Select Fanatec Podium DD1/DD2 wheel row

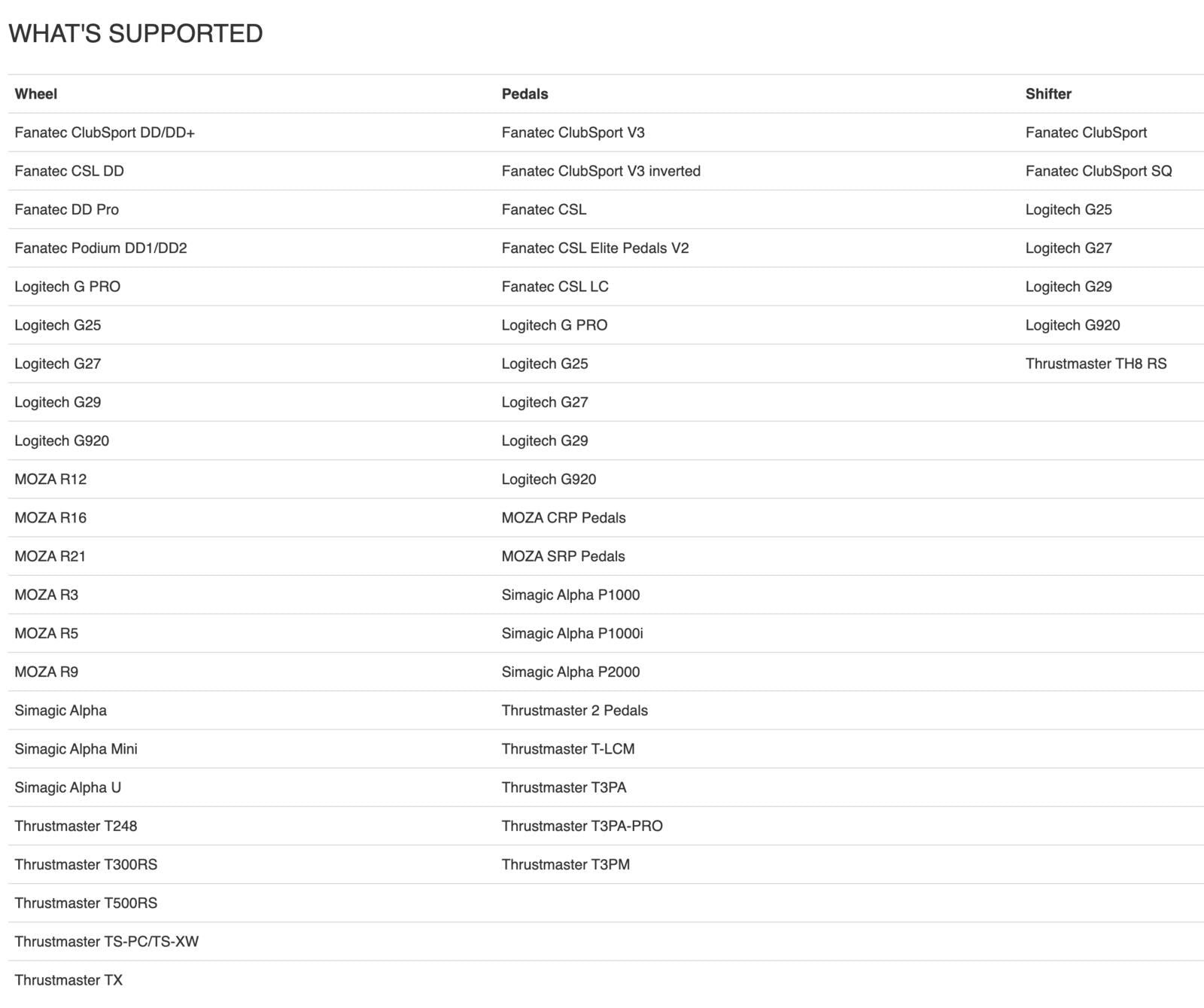100,248
